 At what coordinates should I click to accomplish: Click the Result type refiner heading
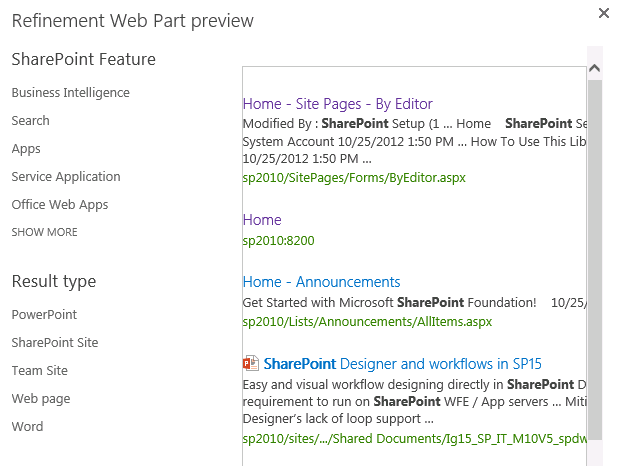[54, 282]
